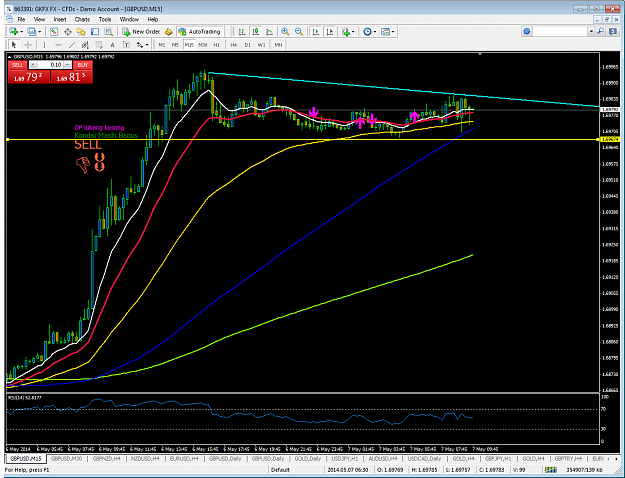Decrease trade volume with down arrow
Image resolution: width=625 pixels, height=478 pixels.
tap(33, 65)
